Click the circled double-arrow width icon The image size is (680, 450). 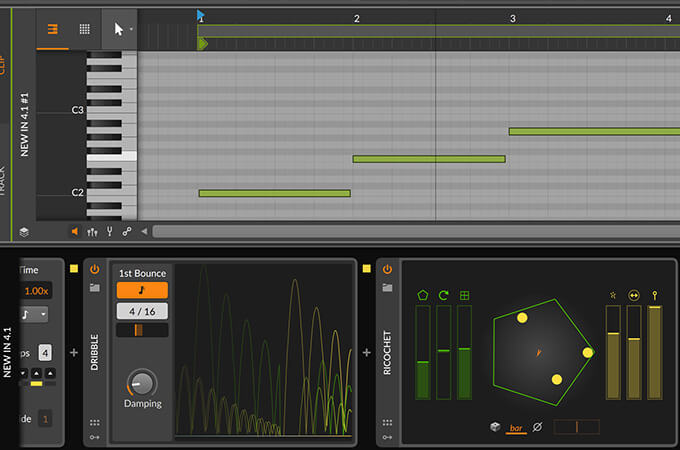[634, 295]
